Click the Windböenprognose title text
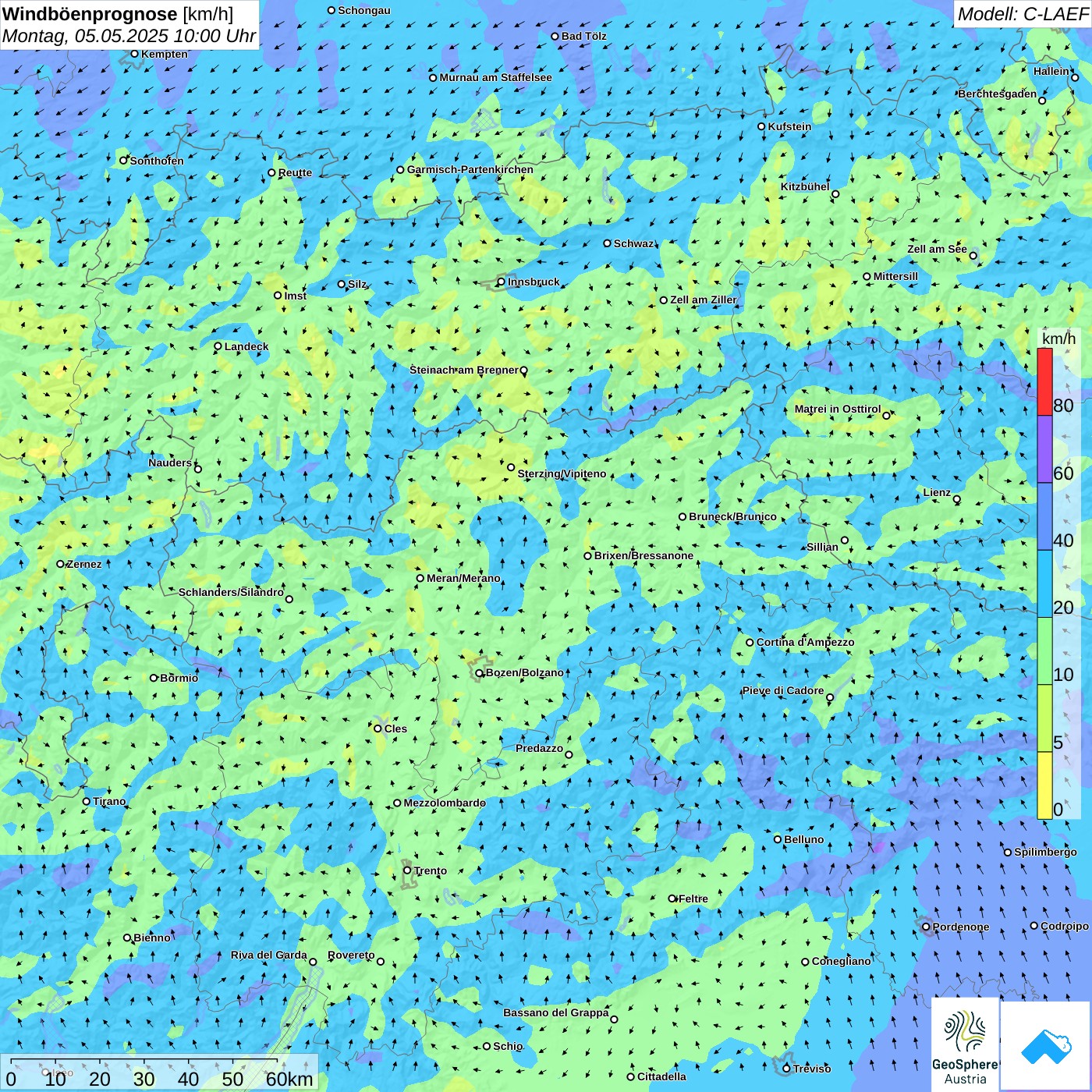 [x=90, y=13]
